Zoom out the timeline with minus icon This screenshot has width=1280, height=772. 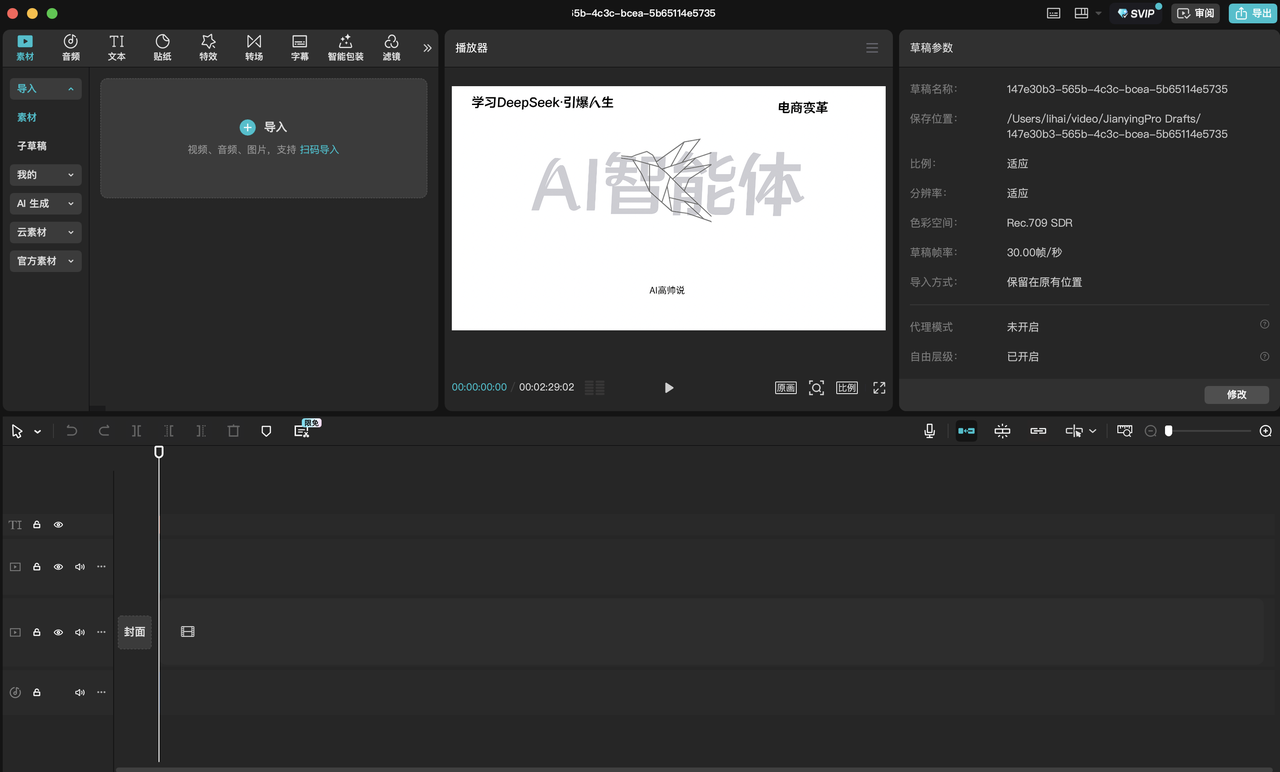point(1150,431)
